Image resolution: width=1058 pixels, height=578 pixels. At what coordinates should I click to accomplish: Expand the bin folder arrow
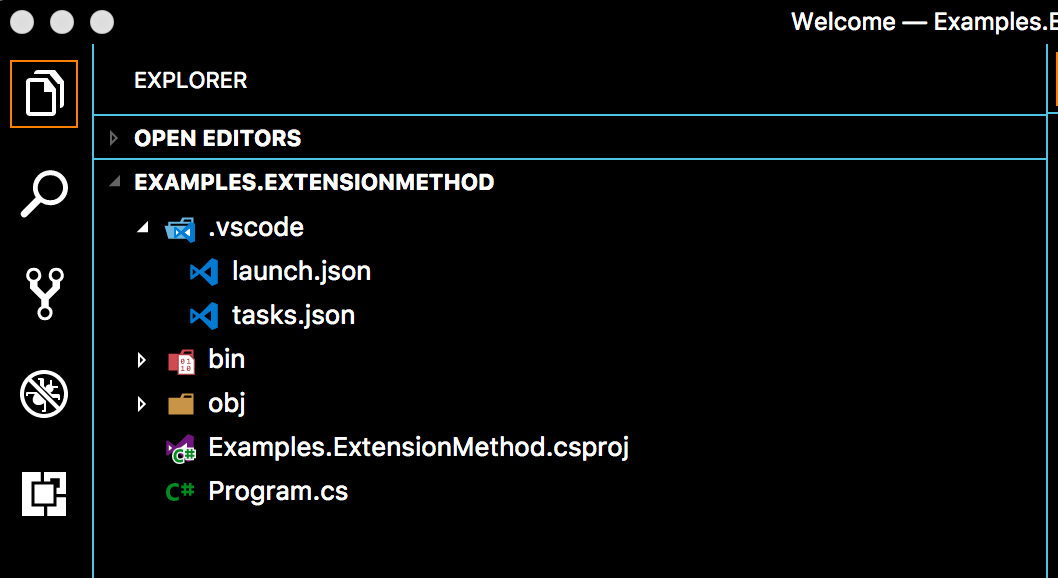(x=142, y=360)
